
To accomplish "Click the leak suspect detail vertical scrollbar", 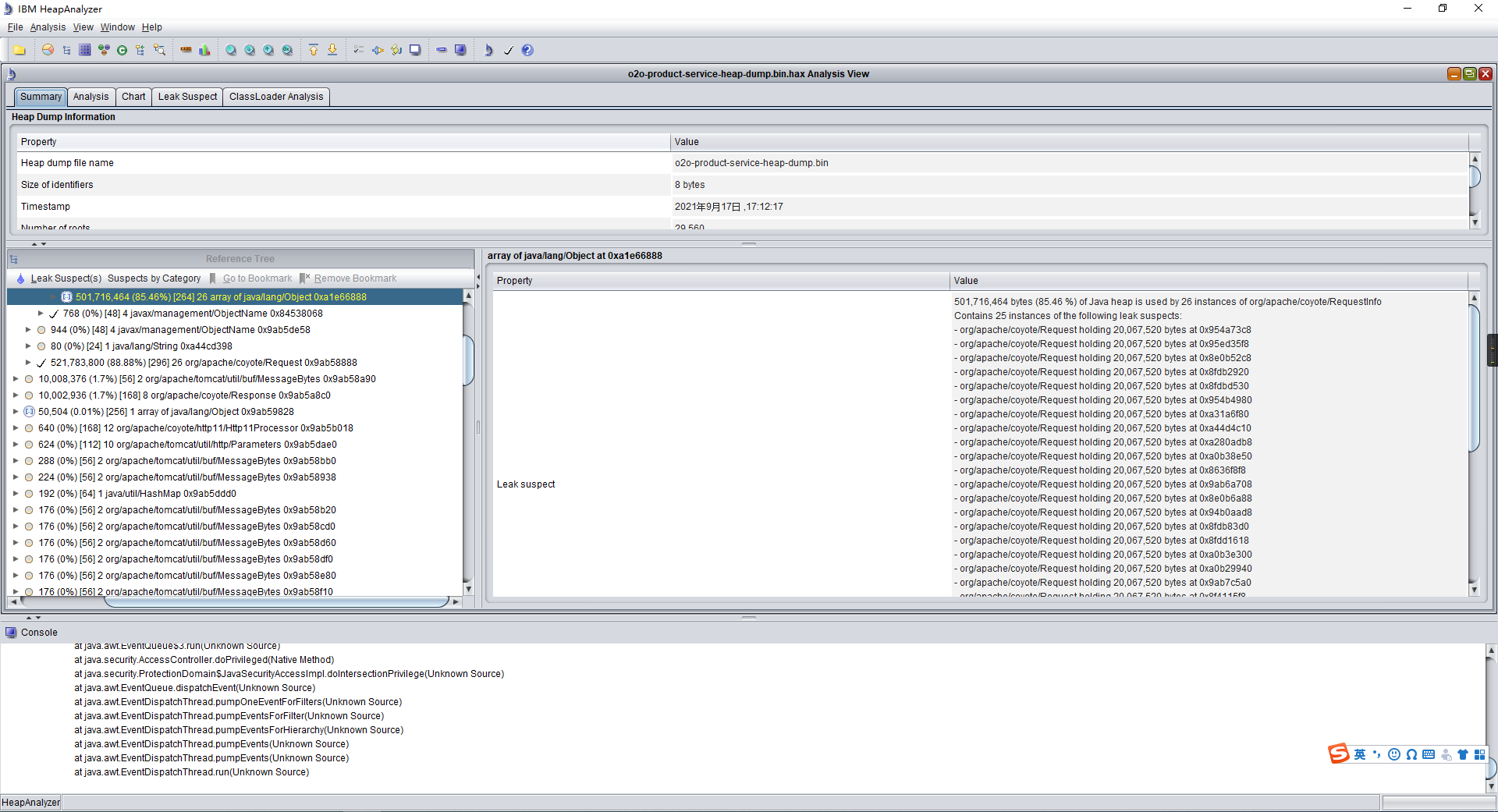I will point(1474,378).
